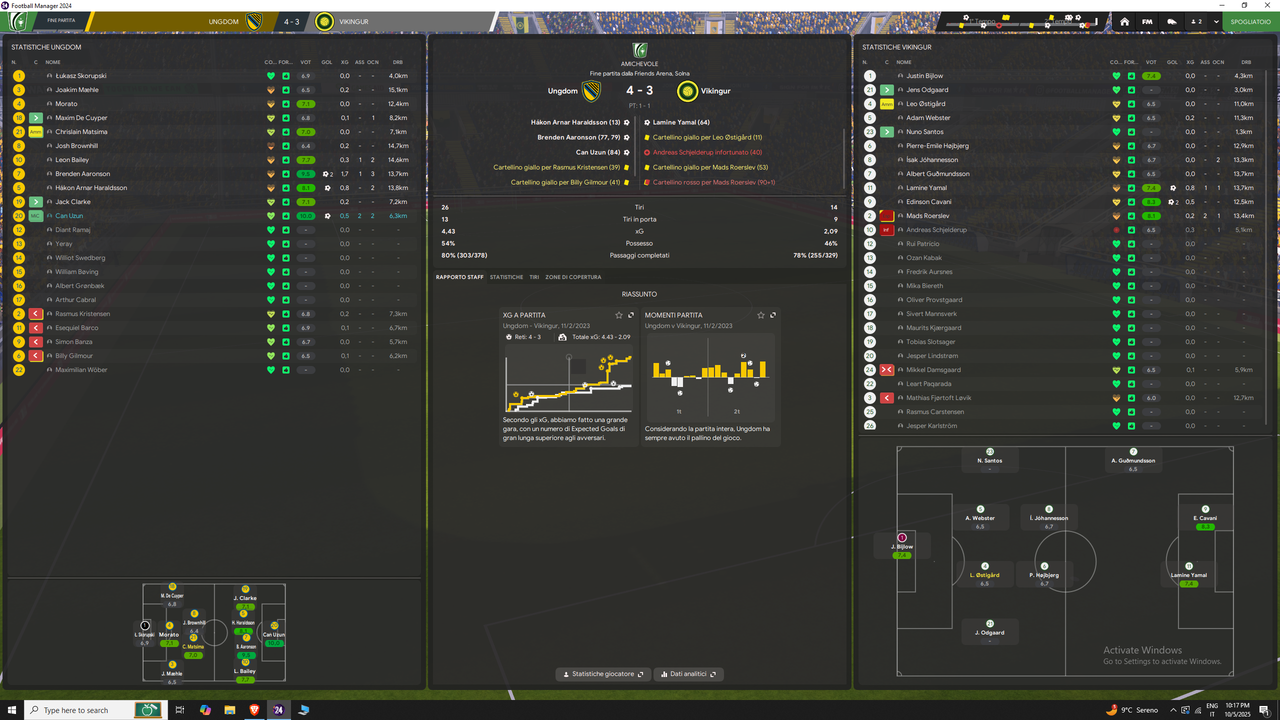Click substitution arrow for Maxim De Cuyper
1280x720 pixels.
pos(36,118)
